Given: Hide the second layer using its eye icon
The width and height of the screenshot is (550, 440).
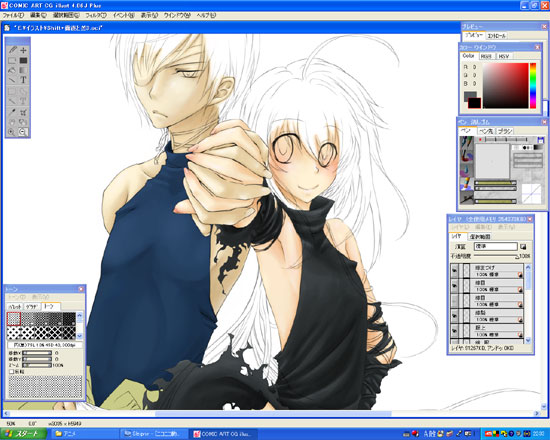Looking at the screenshot, I should point(455,286).
